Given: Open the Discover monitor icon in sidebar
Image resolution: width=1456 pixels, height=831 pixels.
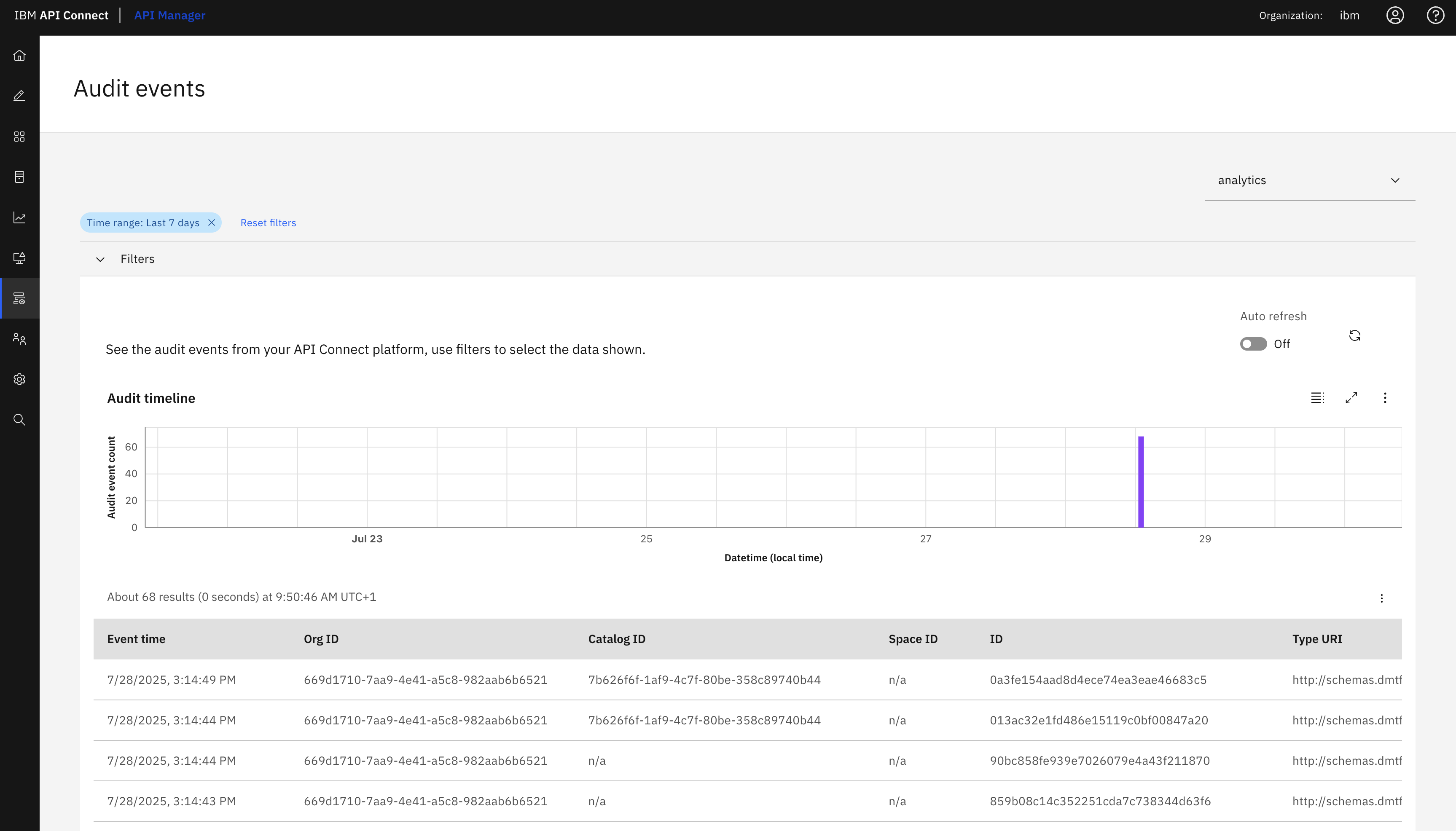Looking at the screenshot, I should [19, 258].
